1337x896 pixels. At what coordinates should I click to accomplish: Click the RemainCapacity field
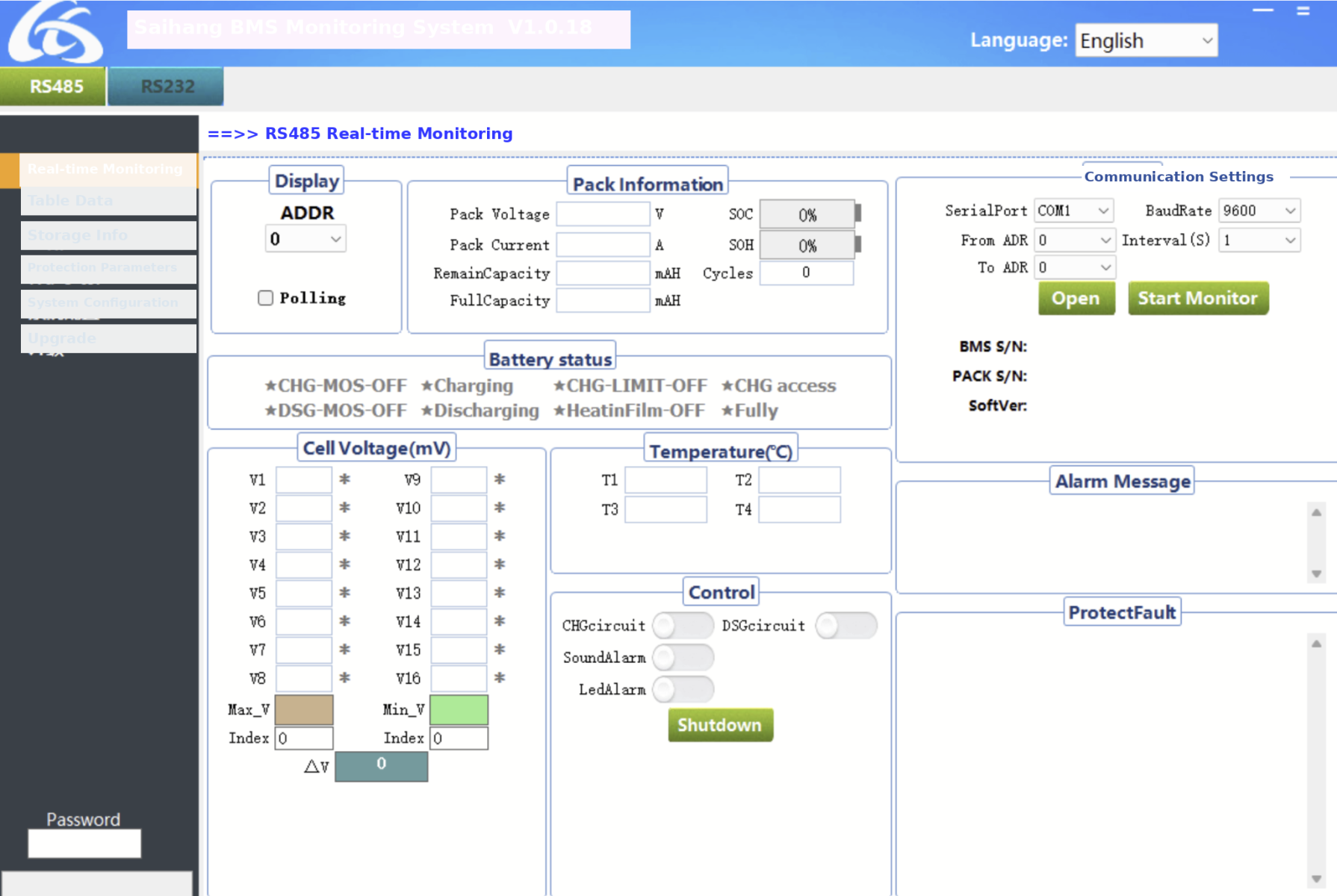click(x=604, y=273)
